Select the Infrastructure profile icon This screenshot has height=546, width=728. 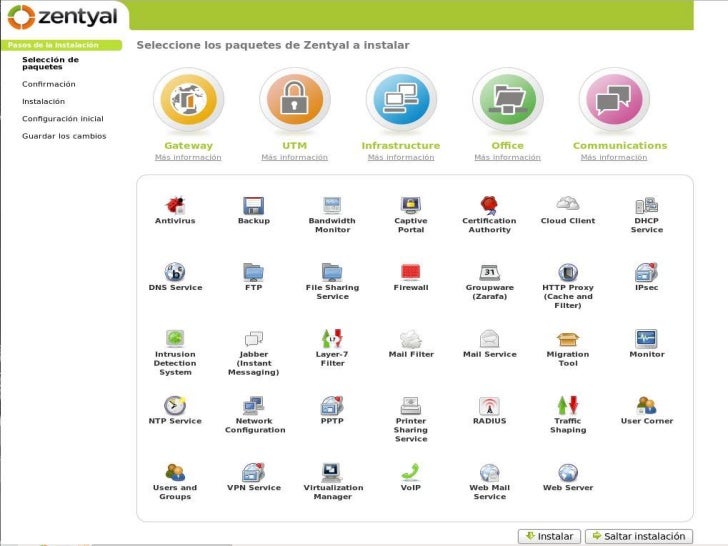coord(401,99)
